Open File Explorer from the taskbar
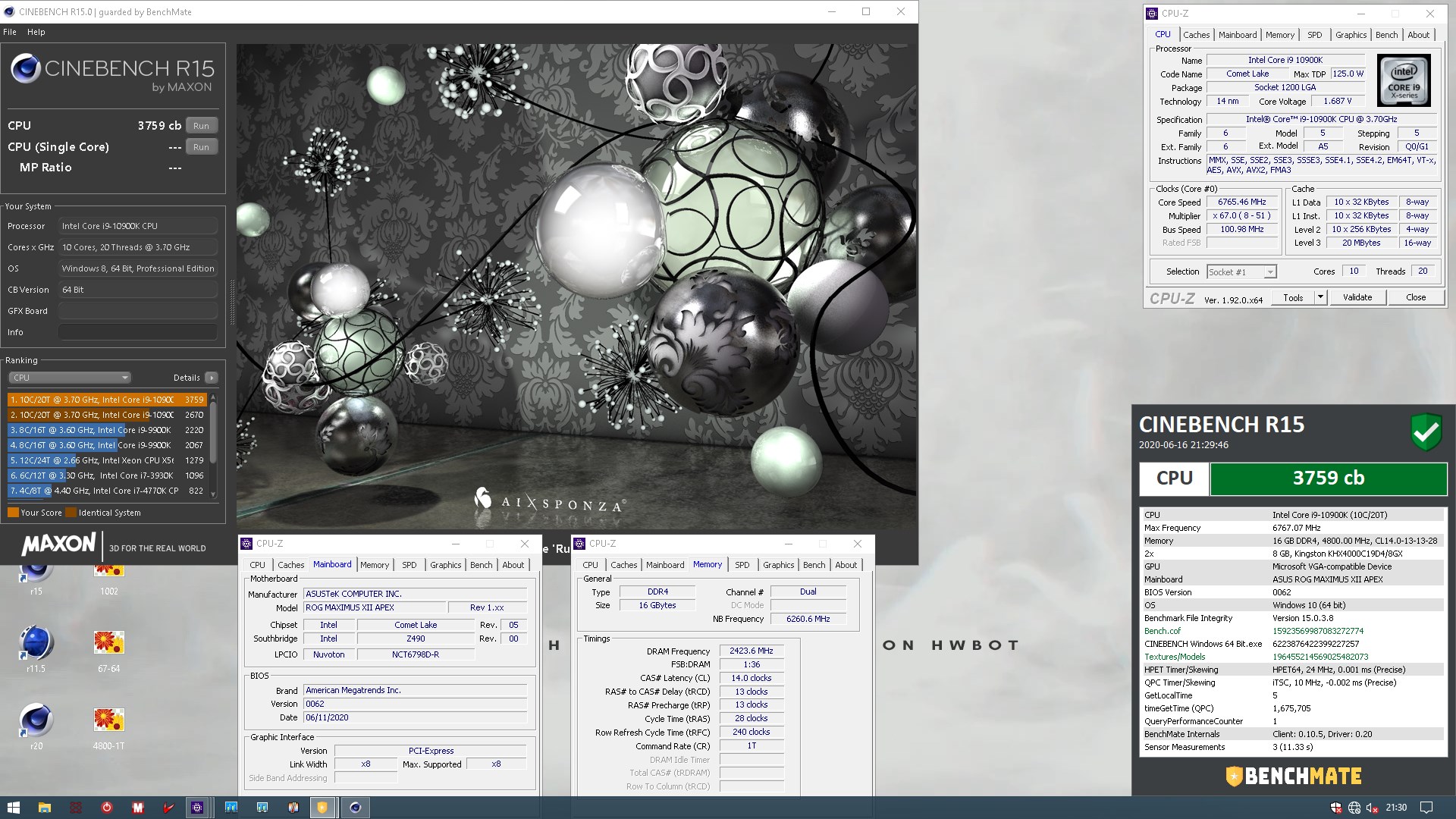This screenshot has height=819, width=1456. [x=45, y=808]
